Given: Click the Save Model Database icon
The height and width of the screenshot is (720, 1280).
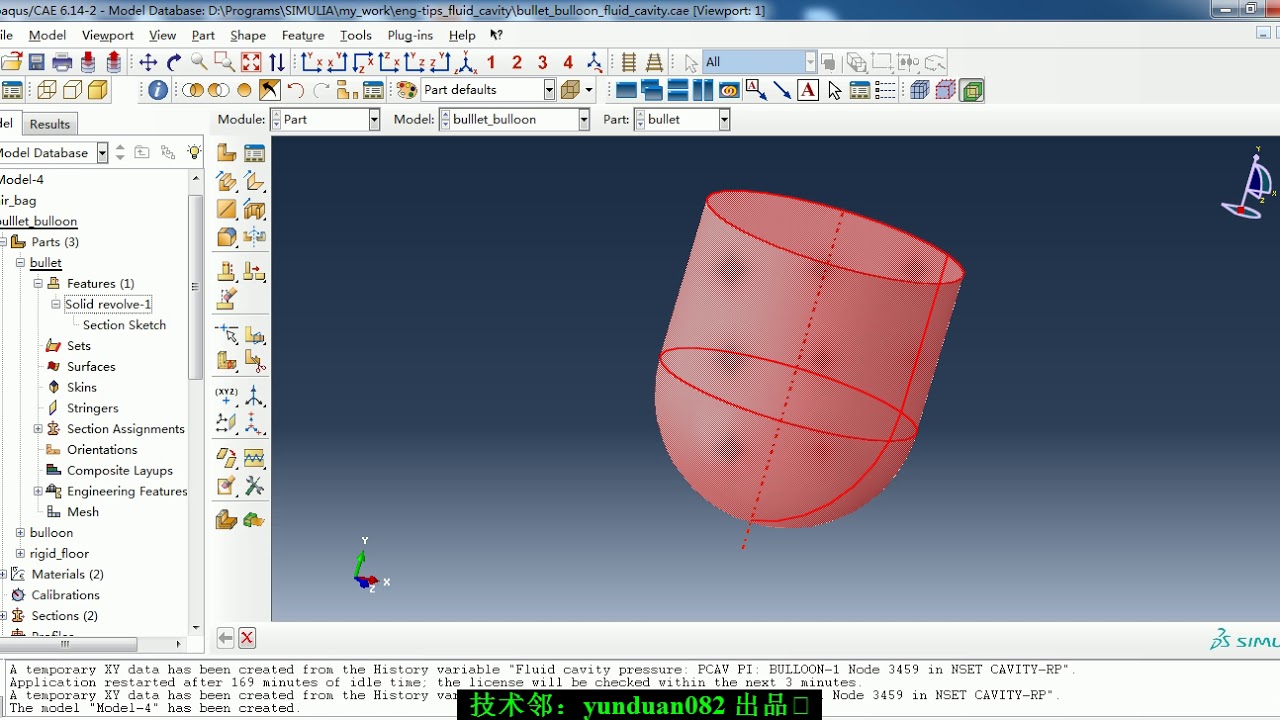Looking at the screenshot, I should coord(37,62).
